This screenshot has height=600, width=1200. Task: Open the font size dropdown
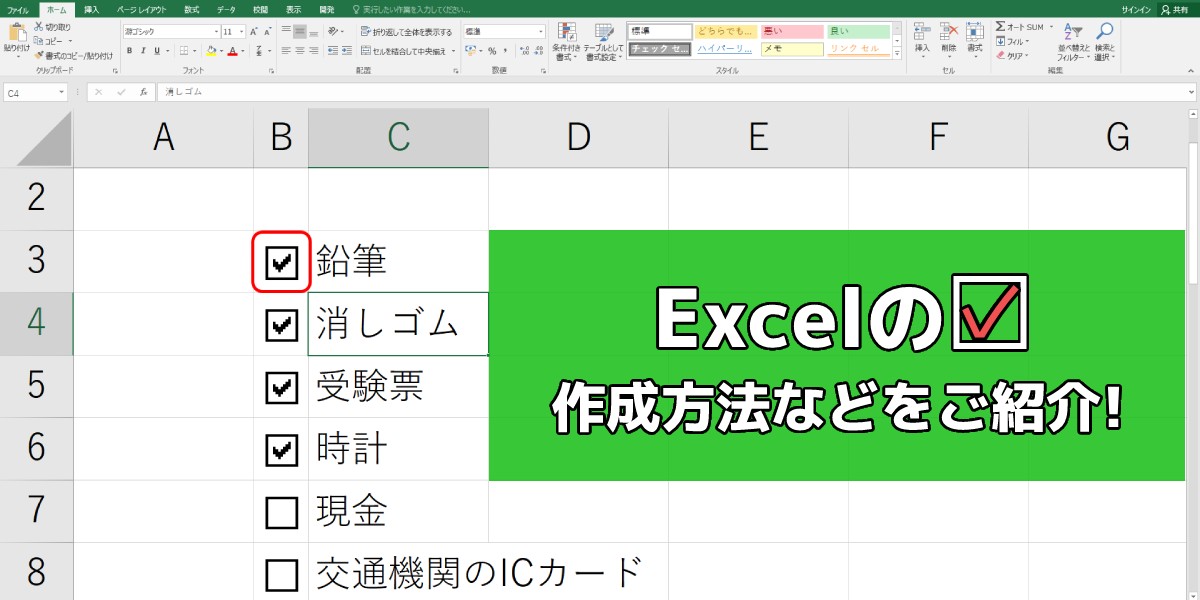pyautogui.click(x=239, y=32)
